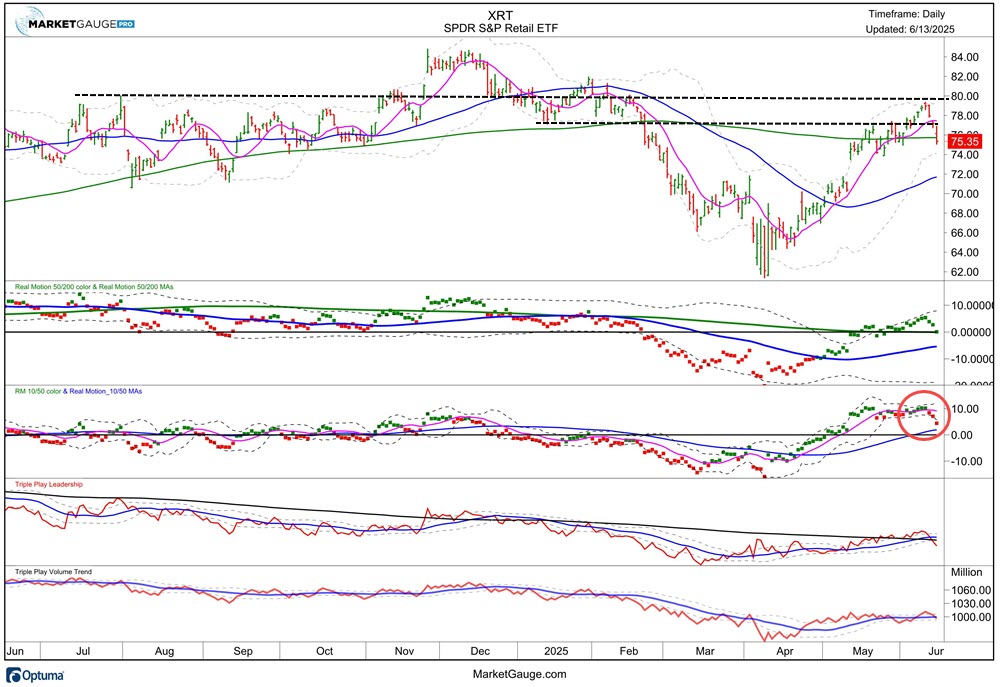Click the Triple Play Volume Trend label

pos(52,572)
